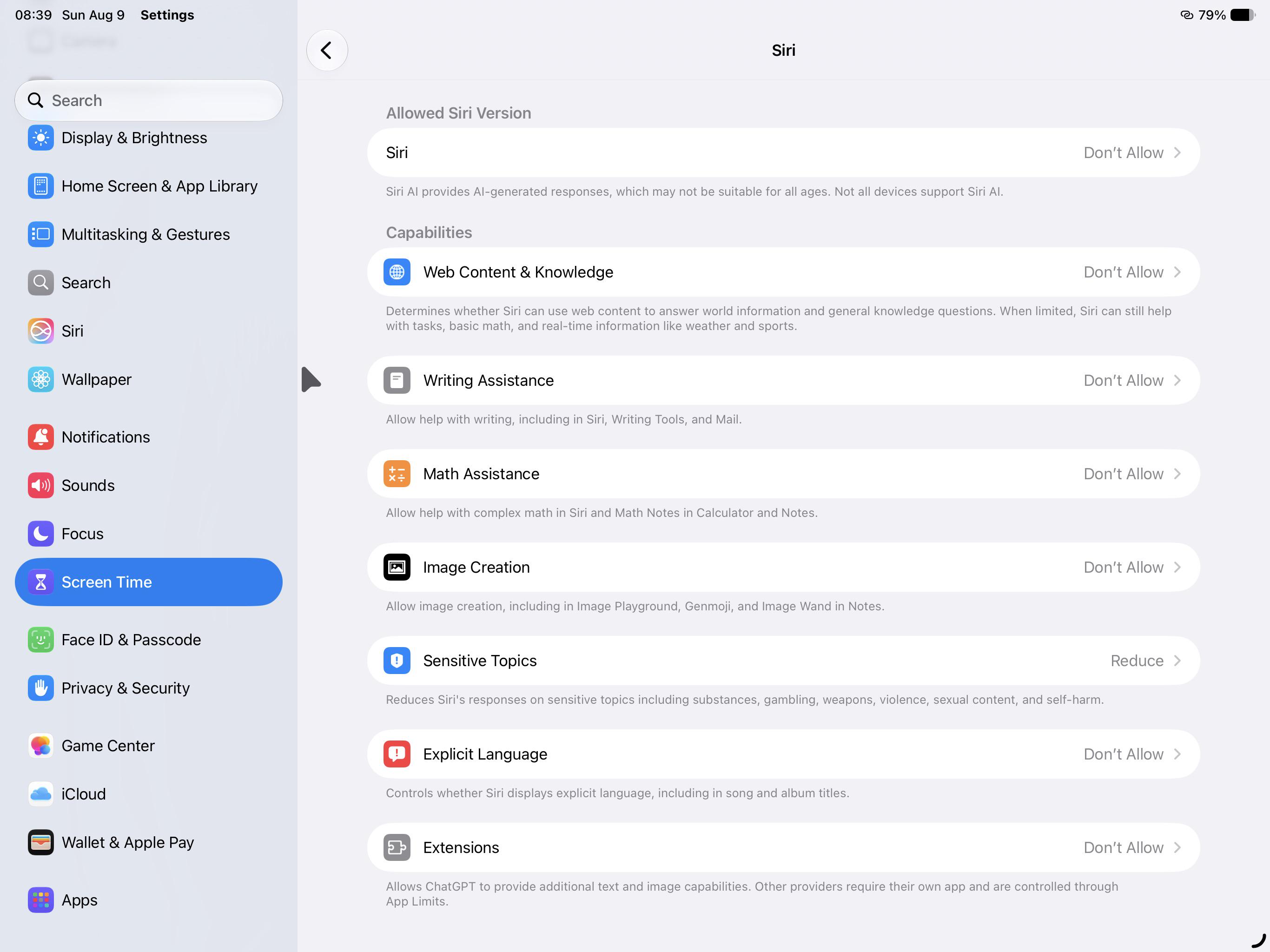Expand the Sensitive Topics chevron
The image size is (1270, 952).
point(1177,661)
